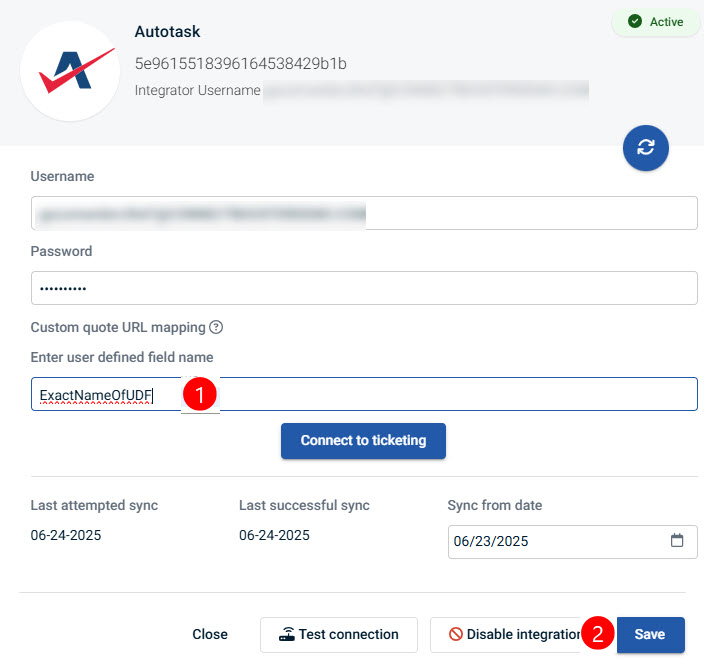The width and height of the screenshot is (704, 659).
Task: Click the user defined field name input
Action: (364, 394)
